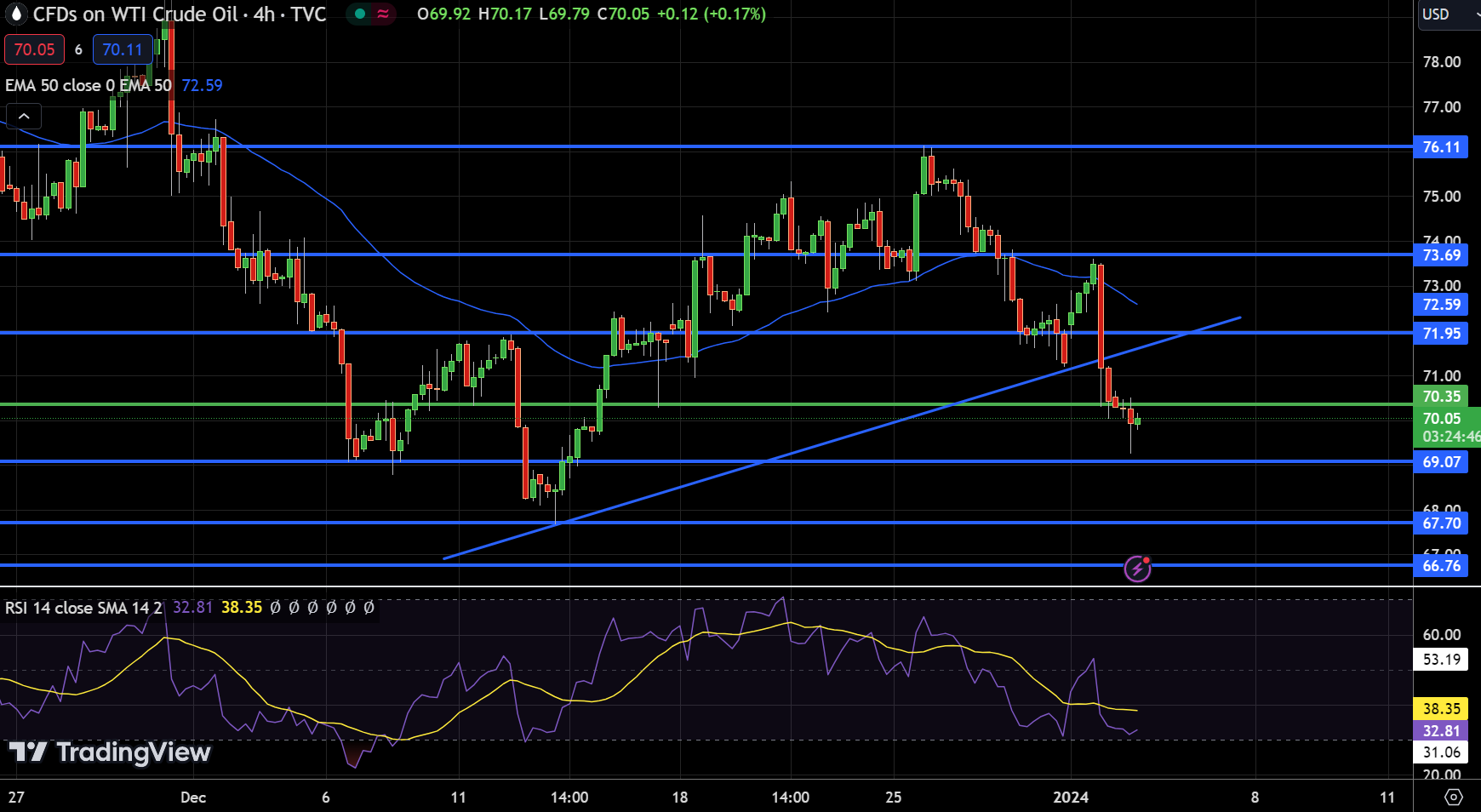Click the H70.17 high value in header
Screen dimensions: 1481x812
504,14
